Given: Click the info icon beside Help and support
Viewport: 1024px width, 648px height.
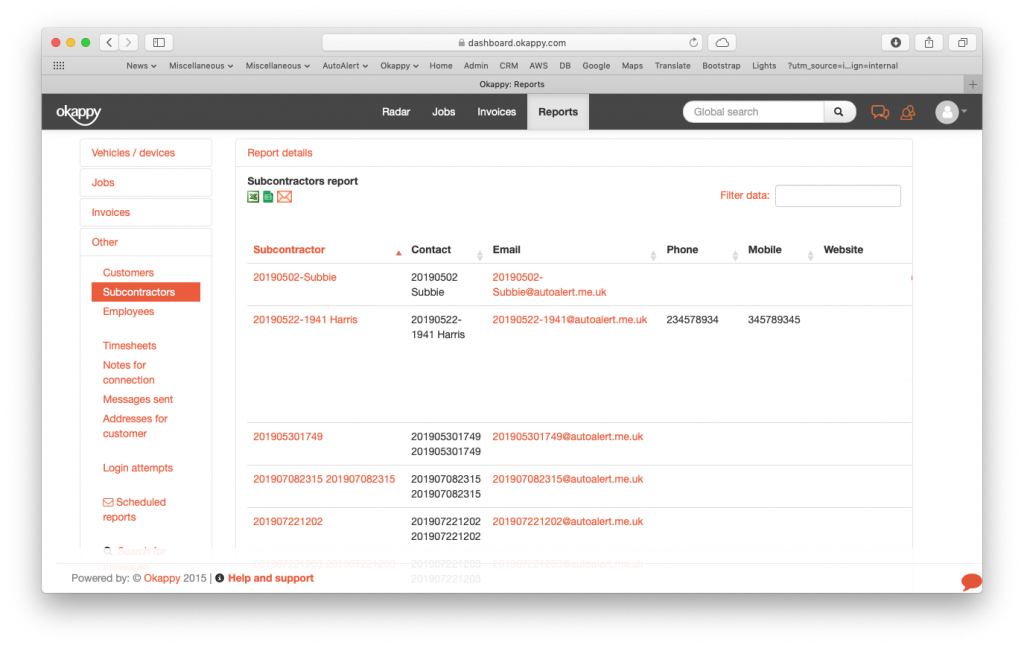Looking at the screenshot, I should pyautogui.click(x=219, y=578).
